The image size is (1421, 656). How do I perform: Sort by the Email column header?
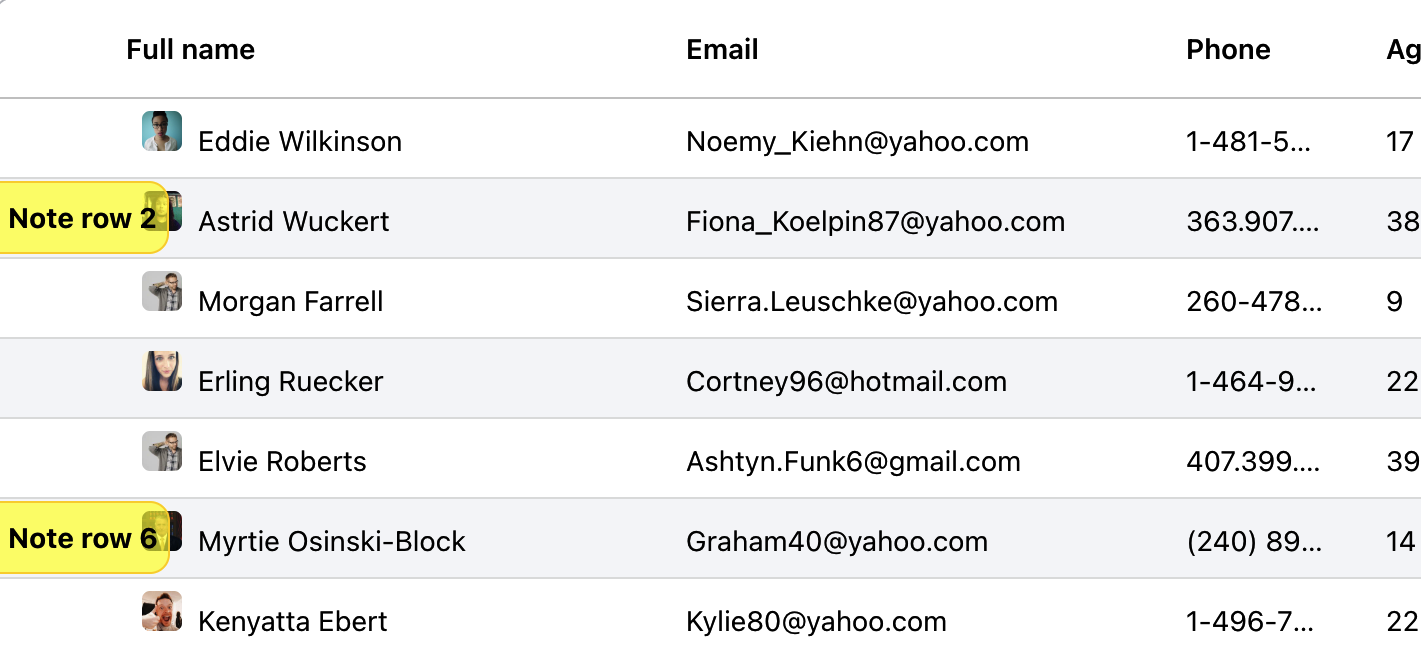pyautogui.click(x=722, y=50)
